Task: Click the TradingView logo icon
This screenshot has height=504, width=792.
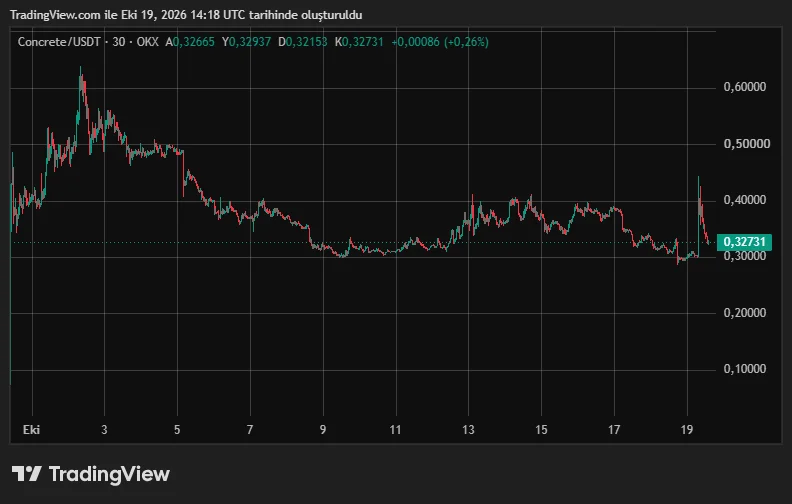Action: [x=26, y=474]
